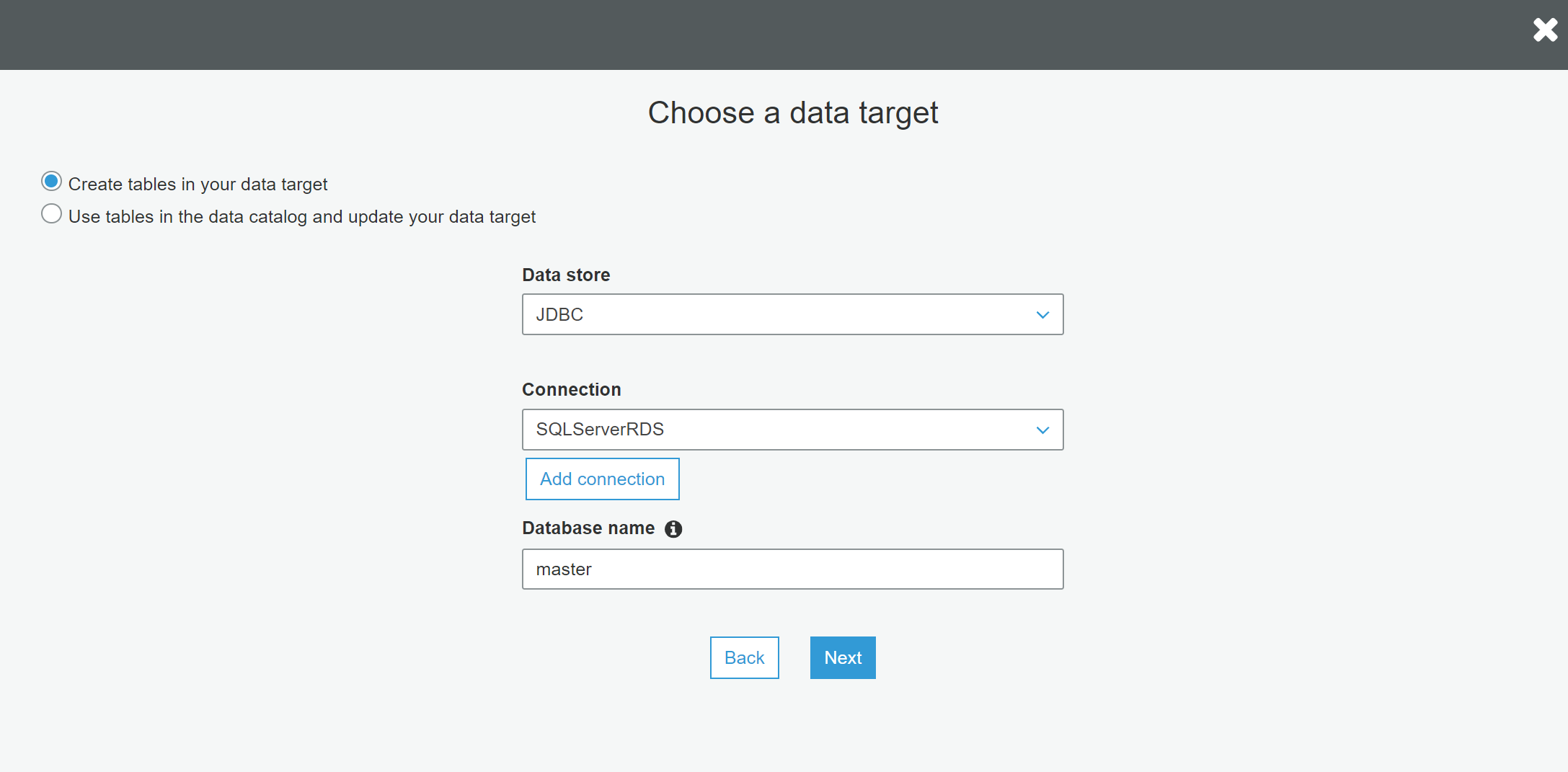
Task: Click the 'Create tables in your data target' label
Action: pyautogui.click(x=198, y=185)
